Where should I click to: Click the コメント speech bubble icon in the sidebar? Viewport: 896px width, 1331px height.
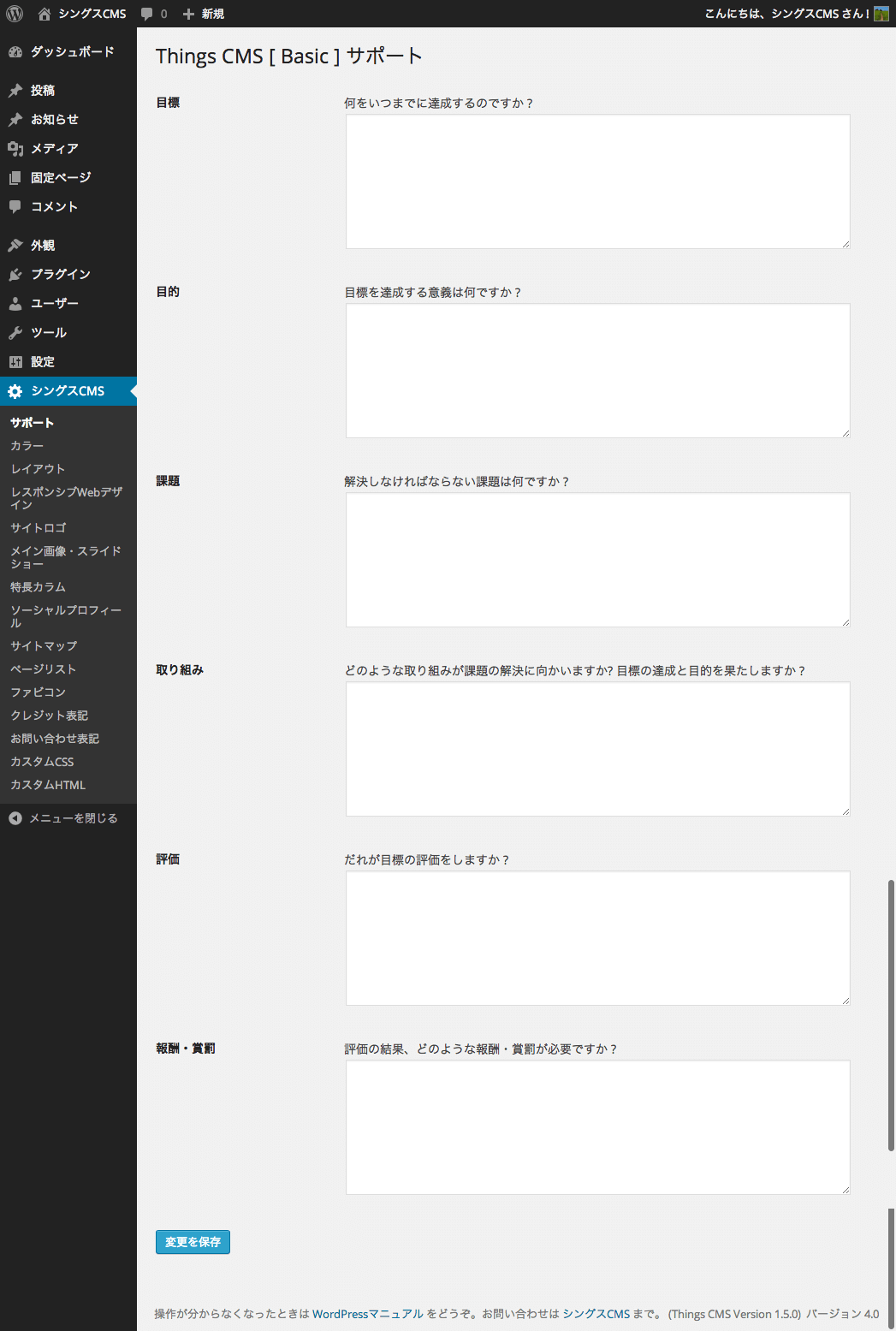[x=15, y=207]
